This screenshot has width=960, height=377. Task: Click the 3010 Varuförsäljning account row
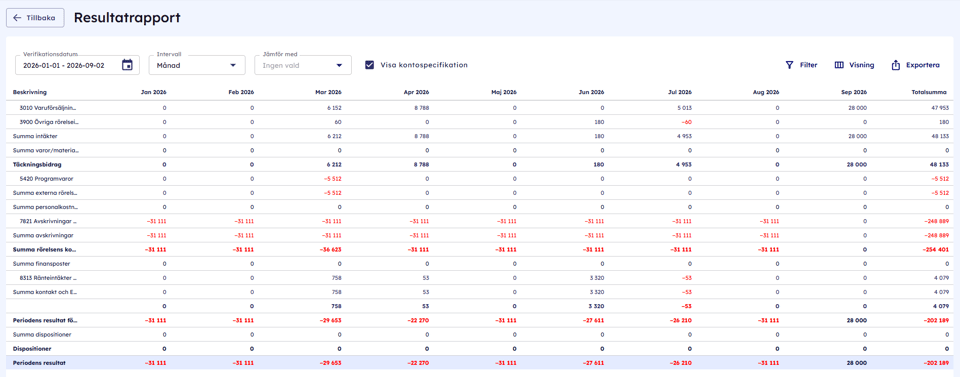pyautogui.click(x=479, y=107)
